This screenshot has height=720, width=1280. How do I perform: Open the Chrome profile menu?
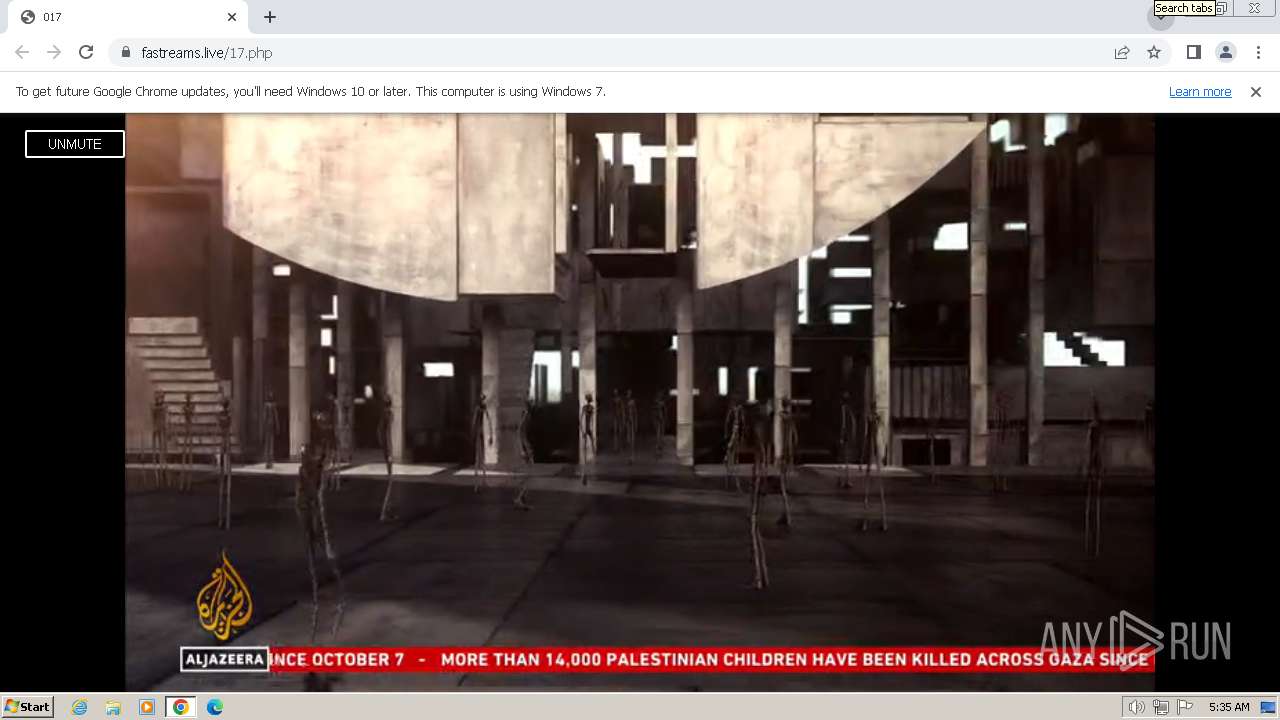coord(1225,52)
